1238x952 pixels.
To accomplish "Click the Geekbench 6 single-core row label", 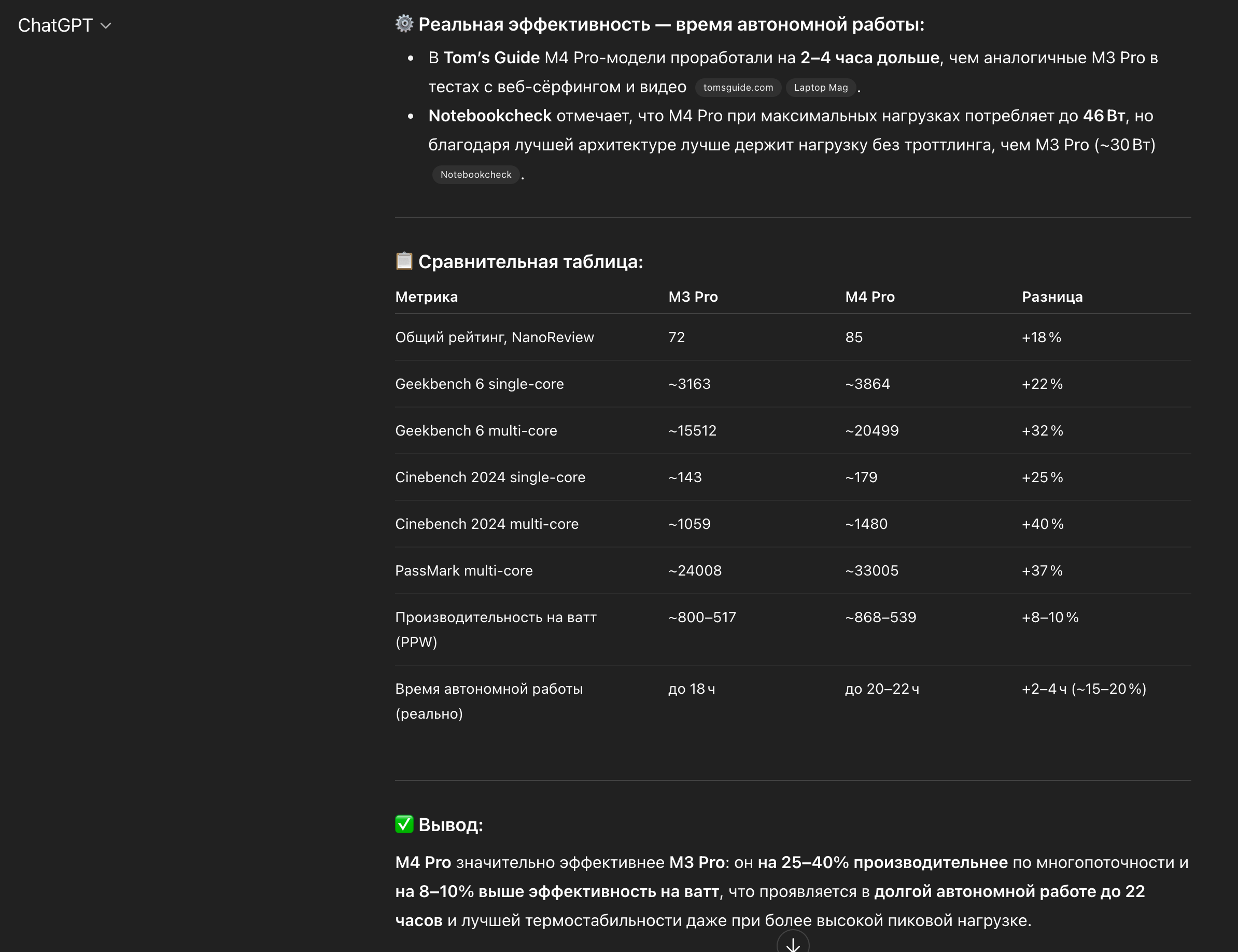I will pyautogui.click(x=479, y=384).
